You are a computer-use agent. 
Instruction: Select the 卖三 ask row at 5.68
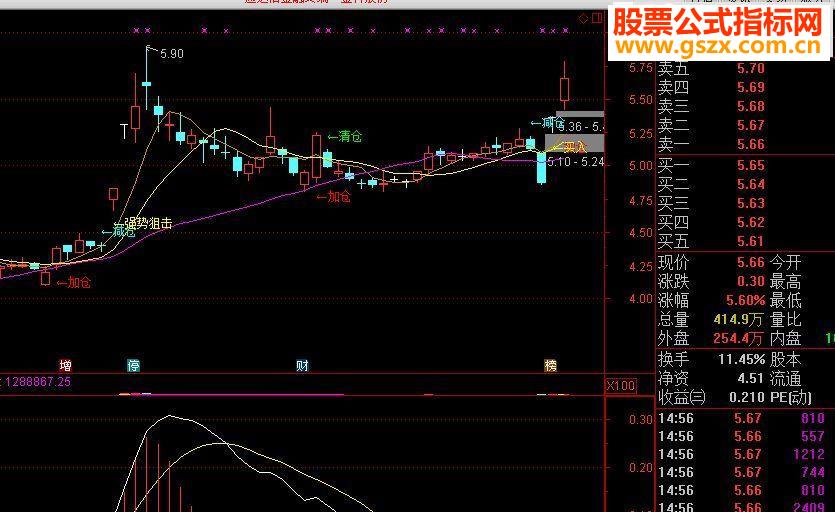[711, 106]
